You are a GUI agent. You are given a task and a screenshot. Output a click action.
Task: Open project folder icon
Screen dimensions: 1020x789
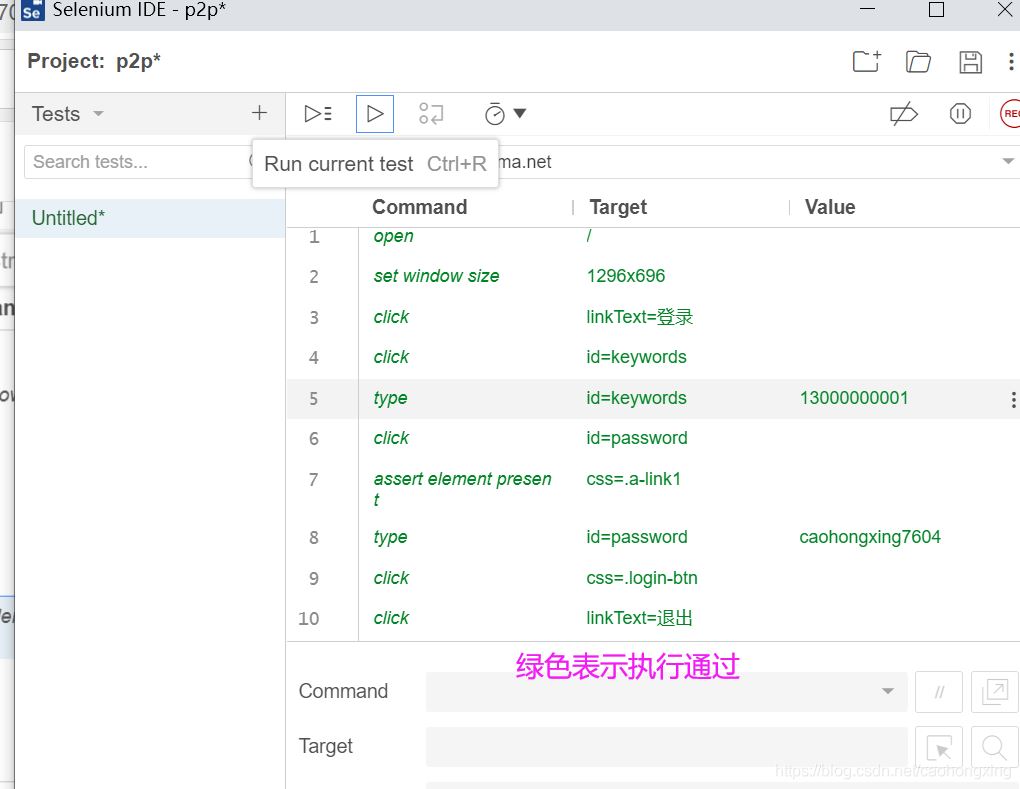click(x=918, y=62)
